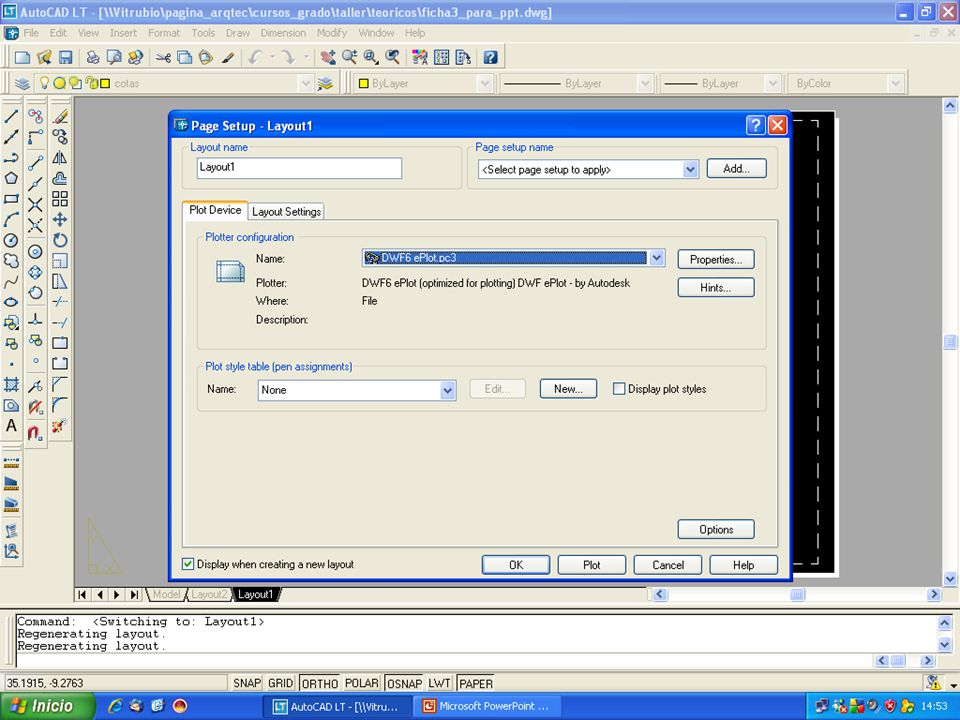Click the Options button
This screenshot has width=960, height=720.
pos(716,530)
